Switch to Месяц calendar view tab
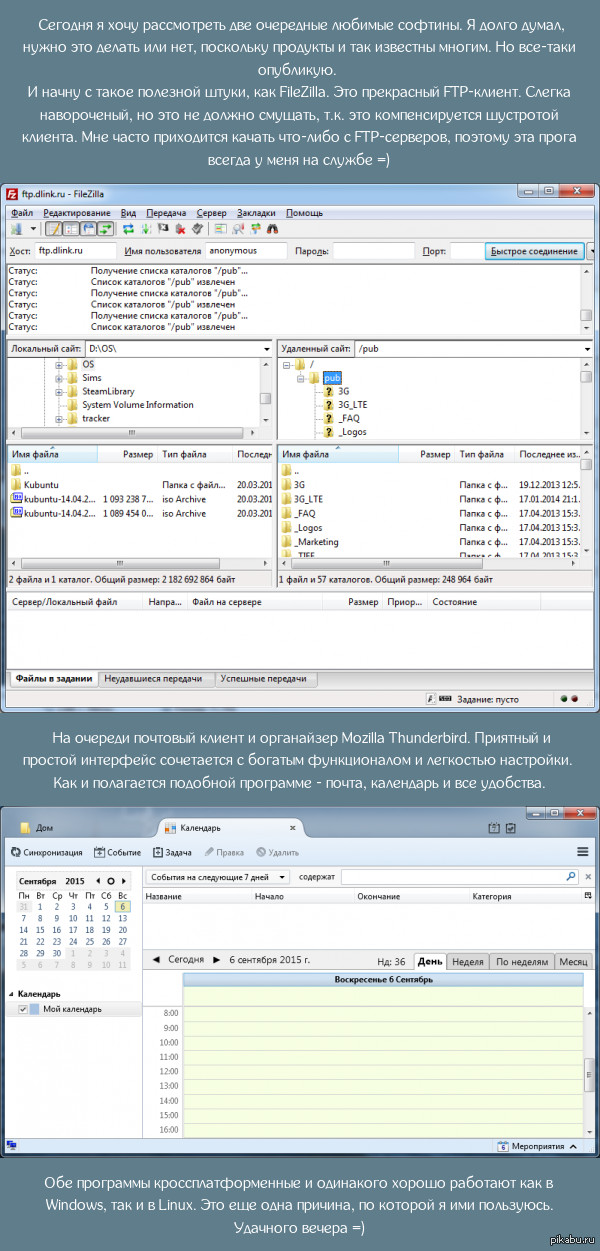Viewport: 600px width, 1251px height. [573, 961]
